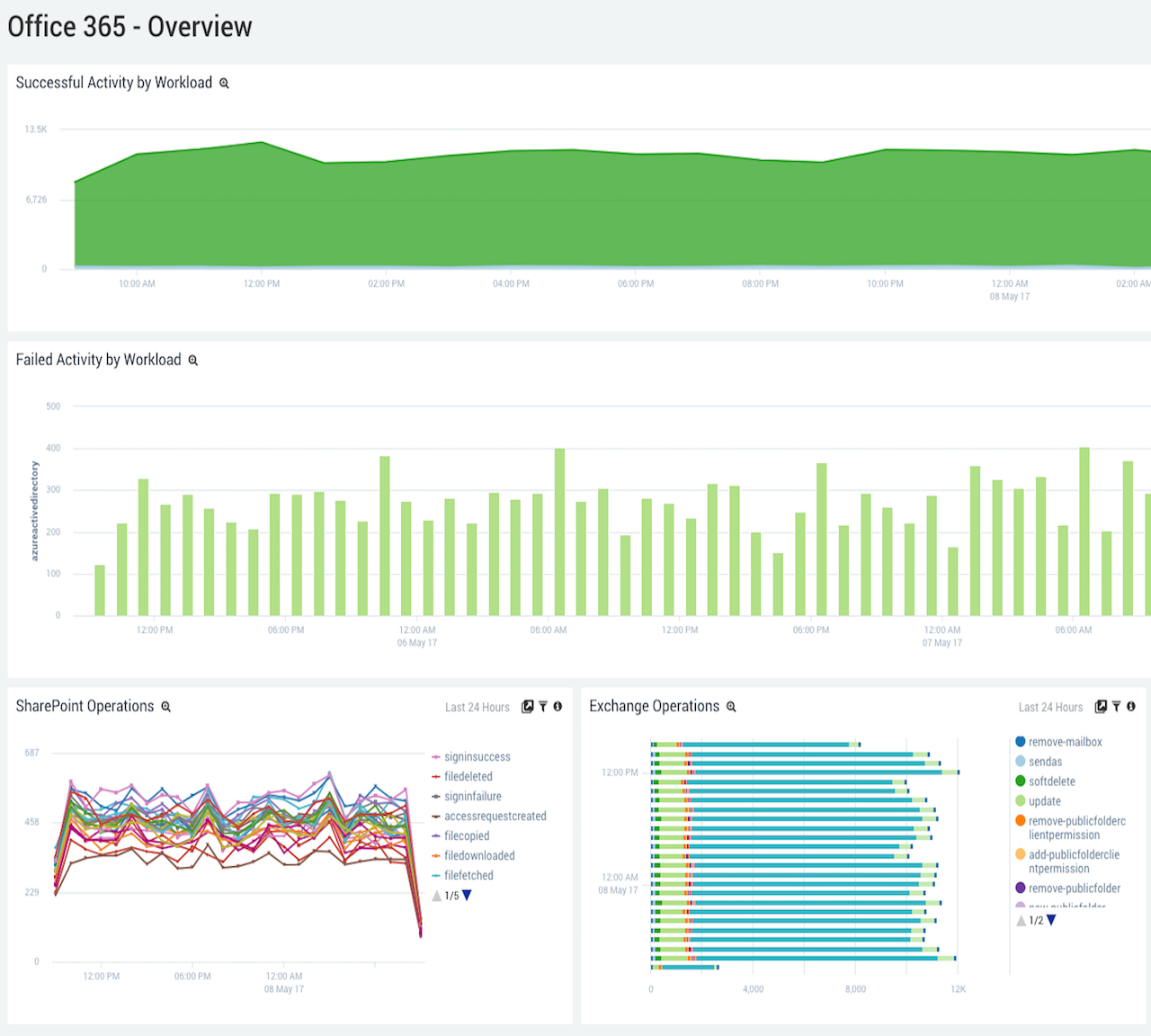Open details magnifier for Failed Activity by Workload
This screenshot has height=1036, width=1151.
tap(192, 361)
